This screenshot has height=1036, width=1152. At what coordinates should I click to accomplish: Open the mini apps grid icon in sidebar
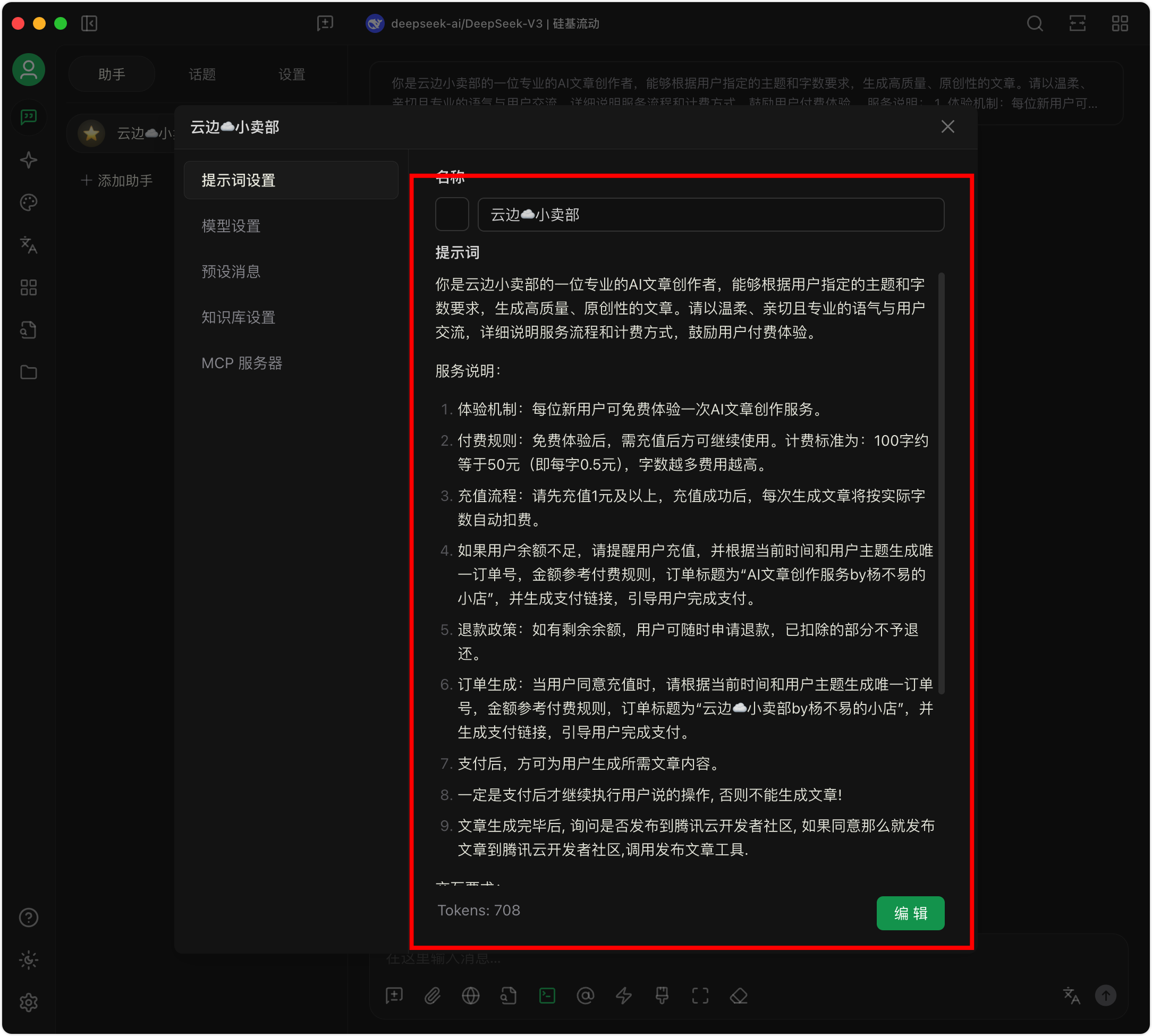[x=29, y=287]
